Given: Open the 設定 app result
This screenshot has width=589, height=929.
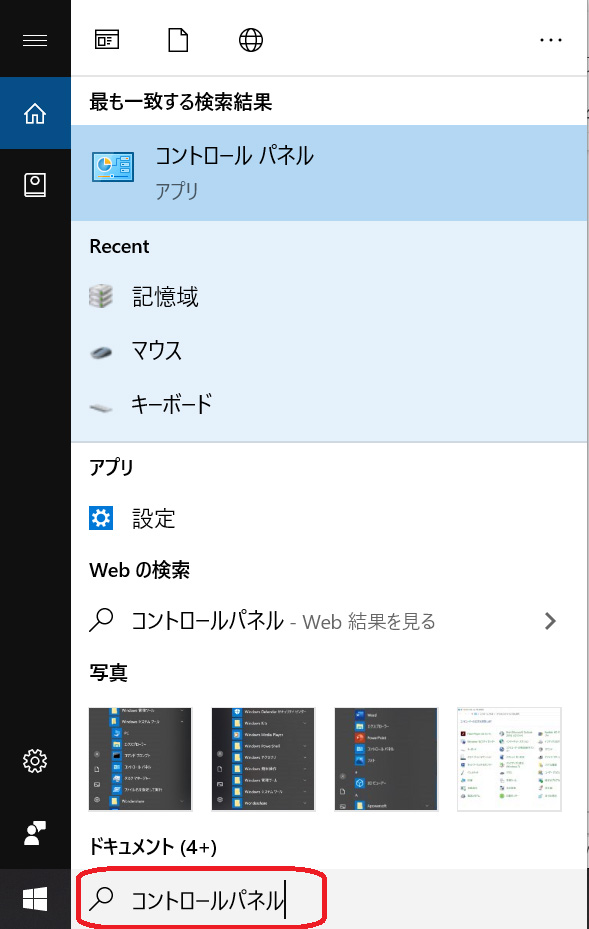Looking at the screenshot, I should pyautogui.click(x=329, y=518).
